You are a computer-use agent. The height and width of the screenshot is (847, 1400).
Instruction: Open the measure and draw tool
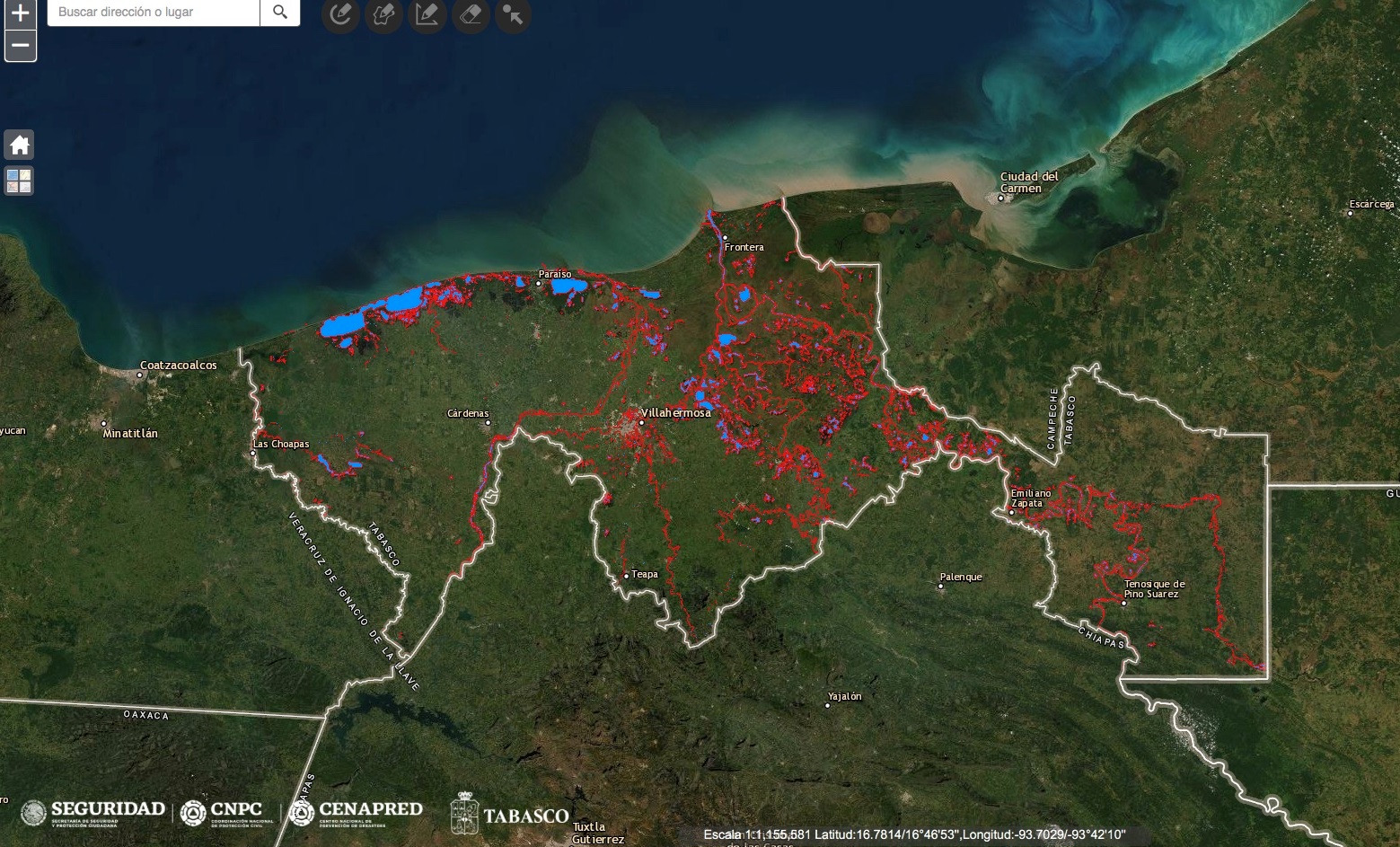[427, 14]
